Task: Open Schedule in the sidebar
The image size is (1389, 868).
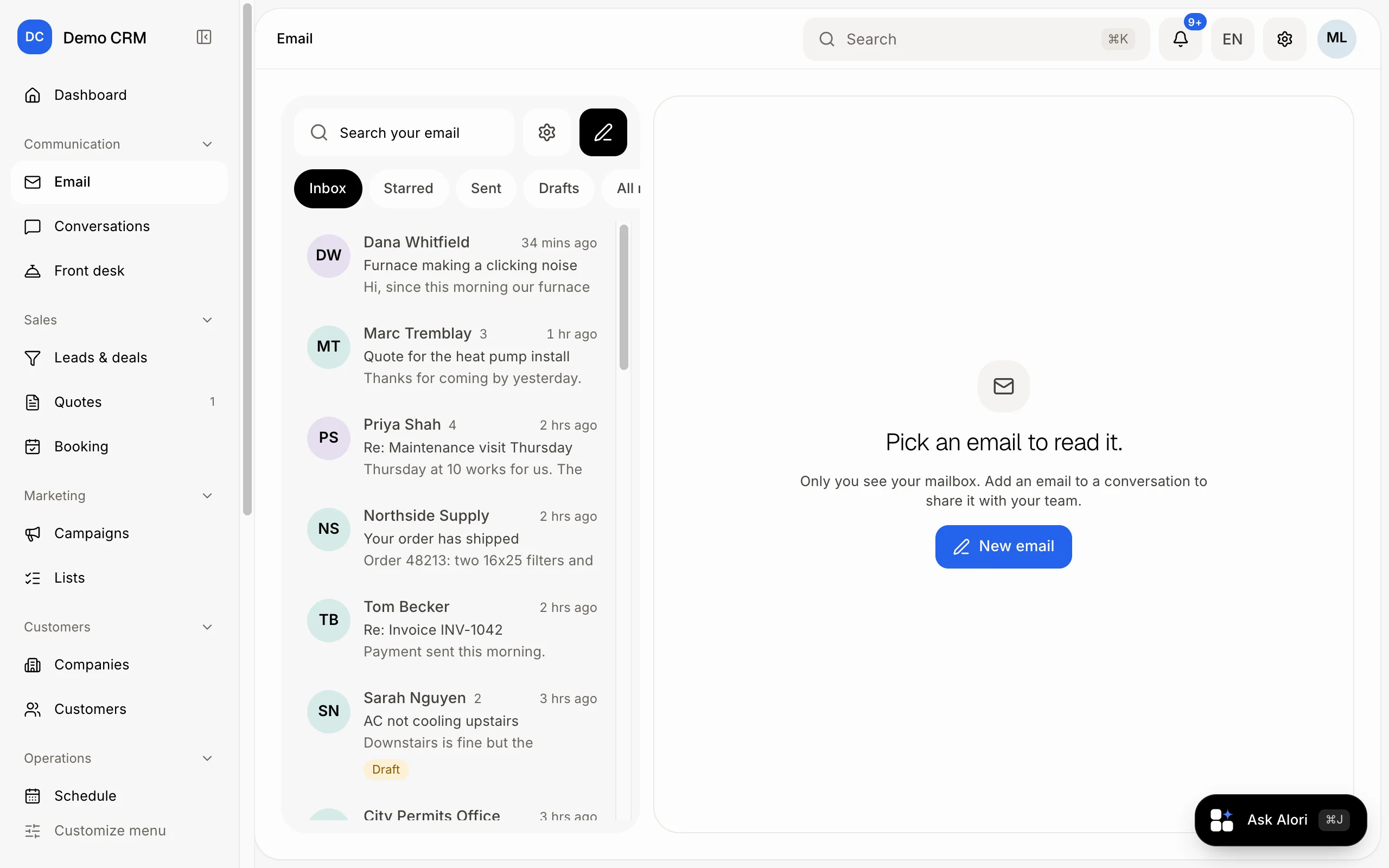Action: [x=119, y=796]
